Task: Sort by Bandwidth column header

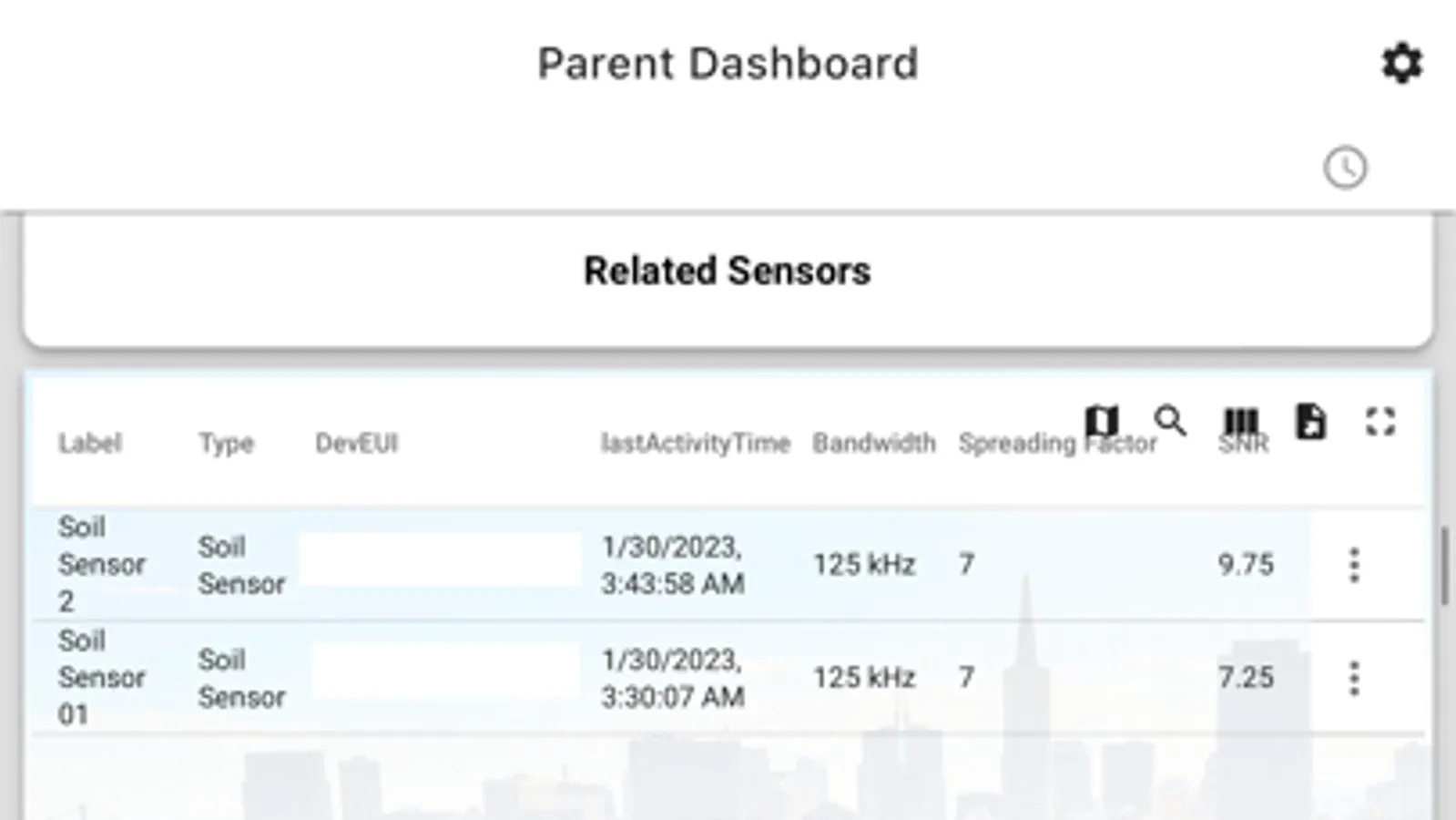Action: click(873, 444)
